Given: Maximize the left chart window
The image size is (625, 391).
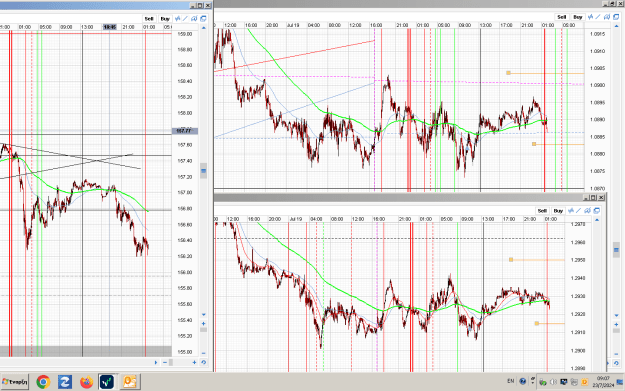Looking at the screenshot, I should (x=200, y=6).
